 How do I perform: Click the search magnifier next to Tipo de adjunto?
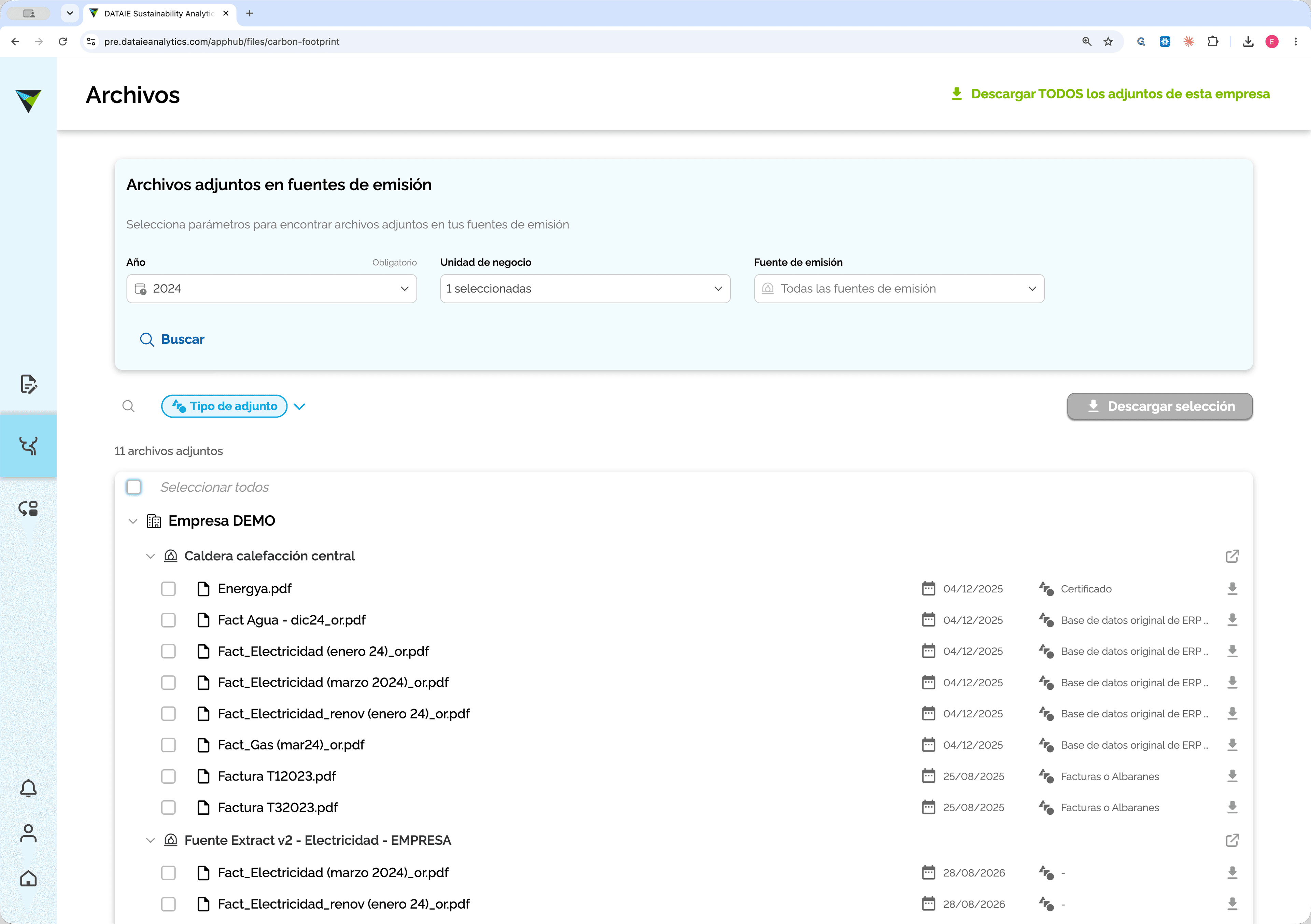[128, 406]
